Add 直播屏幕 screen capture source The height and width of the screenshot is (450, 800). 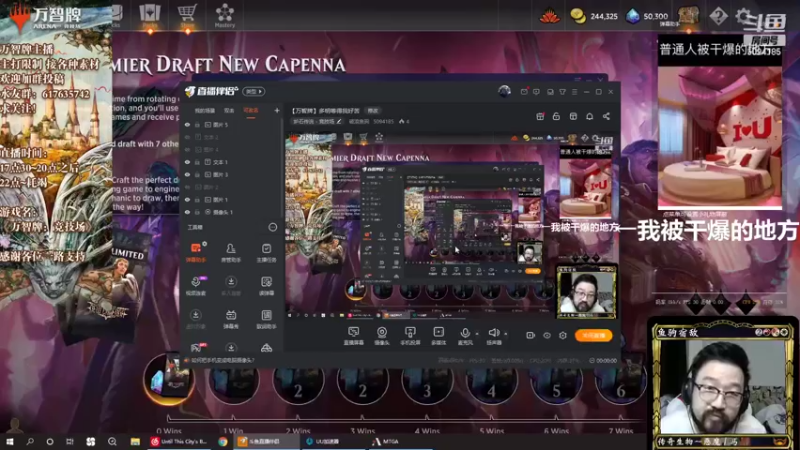point(353,336)
